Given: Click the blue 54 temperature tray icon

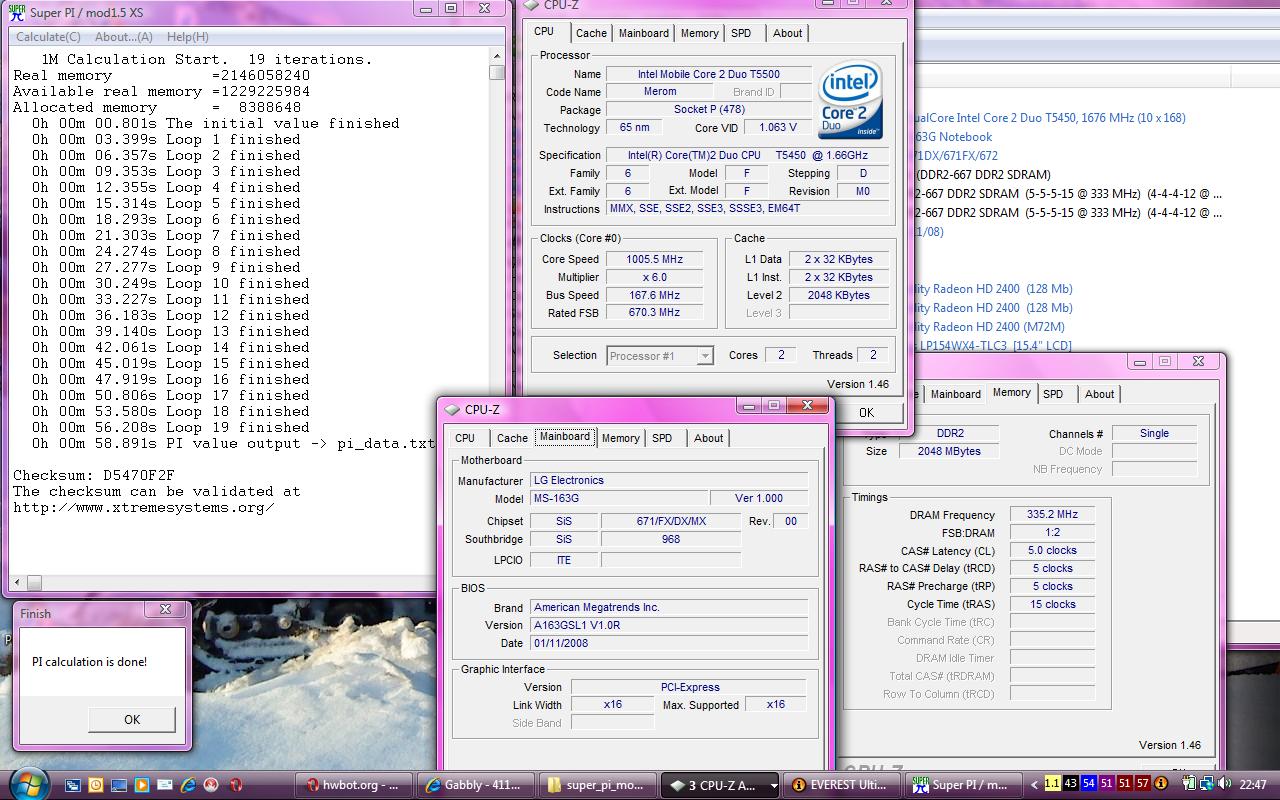Looking at the screenshot, I should tap(1089, 784).
